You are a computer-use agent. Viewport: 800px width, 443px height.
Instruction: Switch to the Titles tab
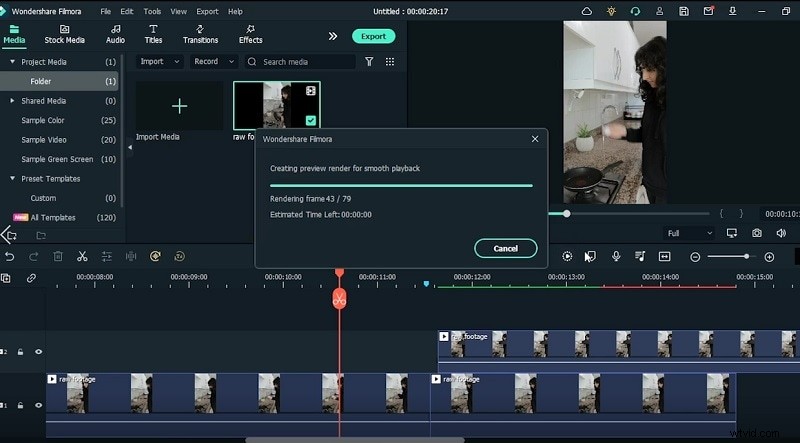[x=153, y=34]
